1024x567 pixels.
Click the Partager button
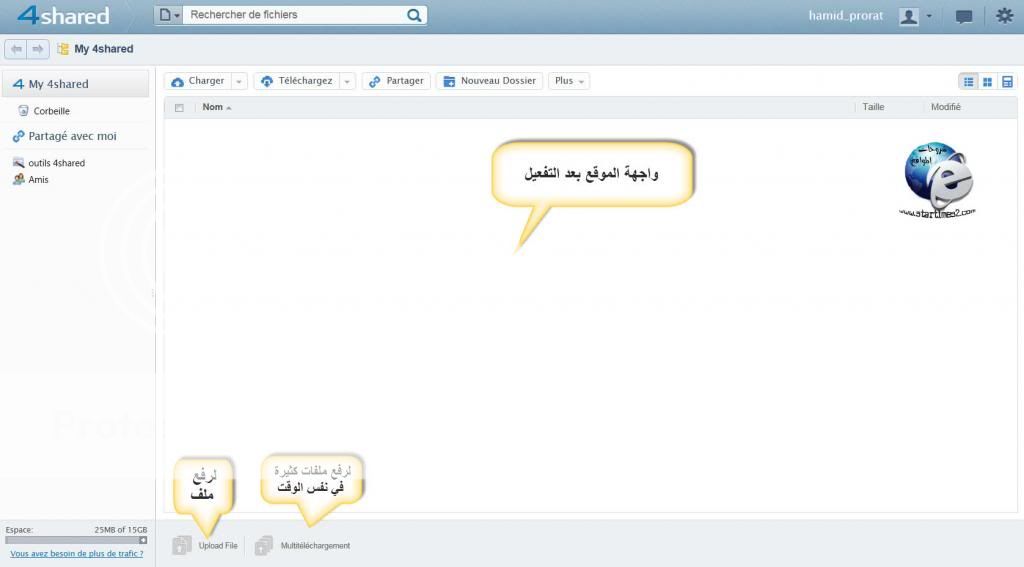pos(396,81)
